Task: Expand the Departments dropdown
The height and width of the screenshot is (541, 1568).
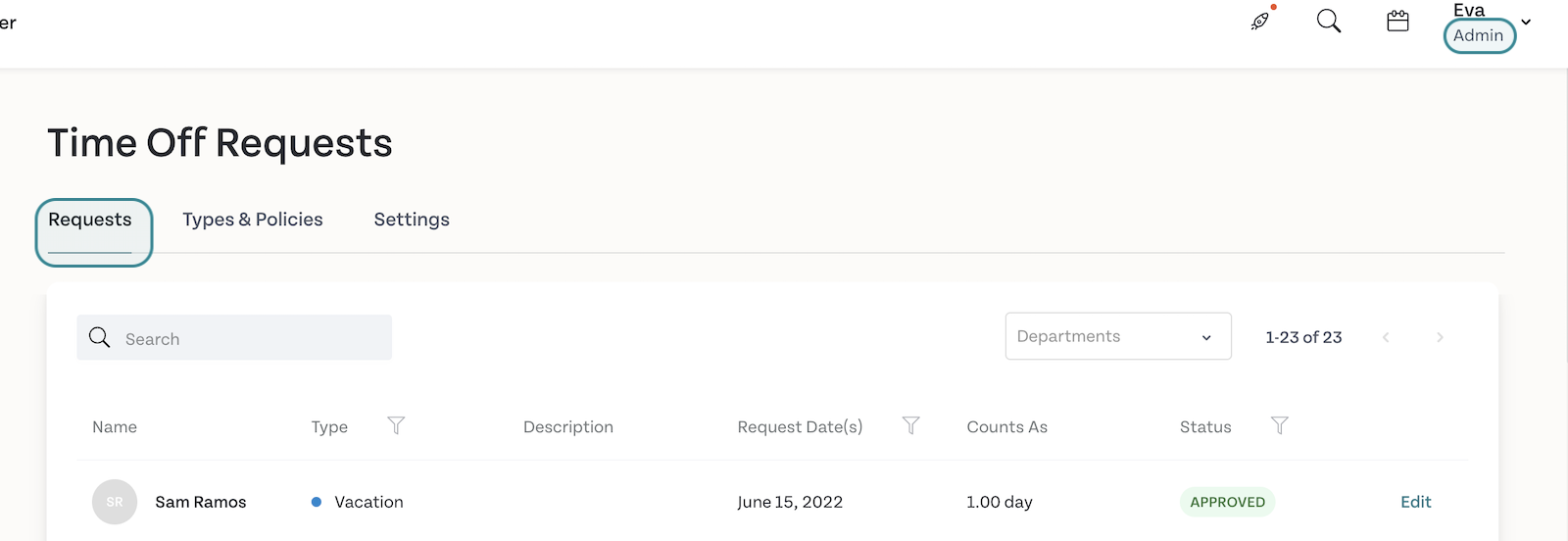Action: point(1118,336)
